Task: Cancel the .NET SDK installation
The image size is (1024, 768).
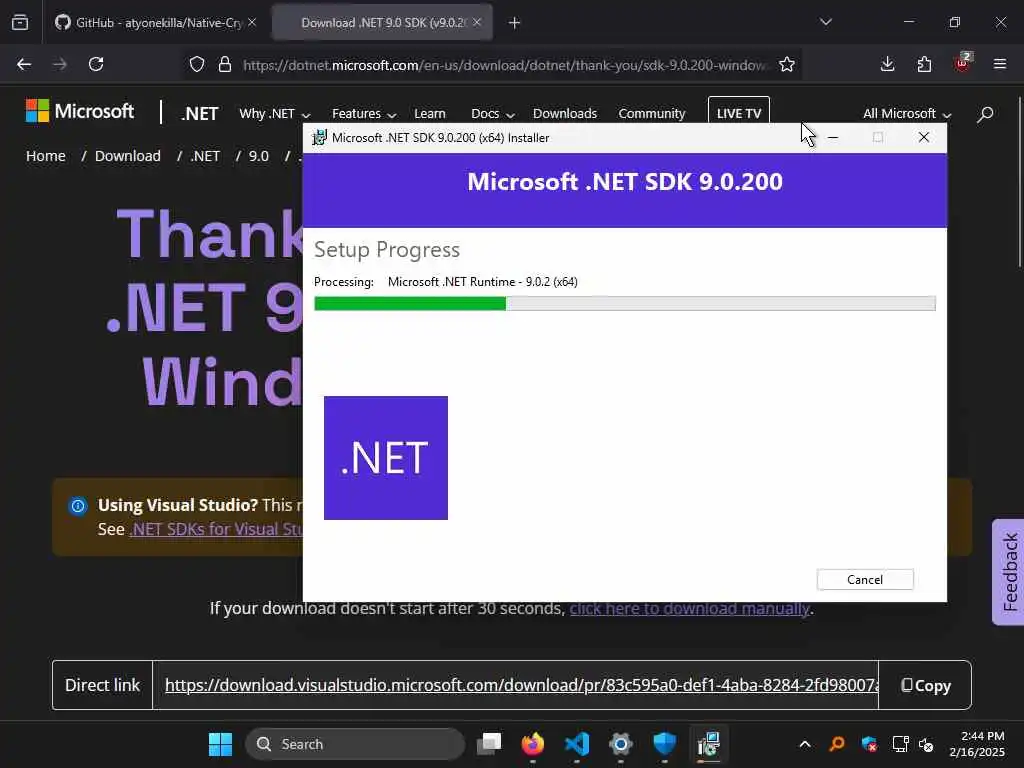Action: [x=865, y=580]
